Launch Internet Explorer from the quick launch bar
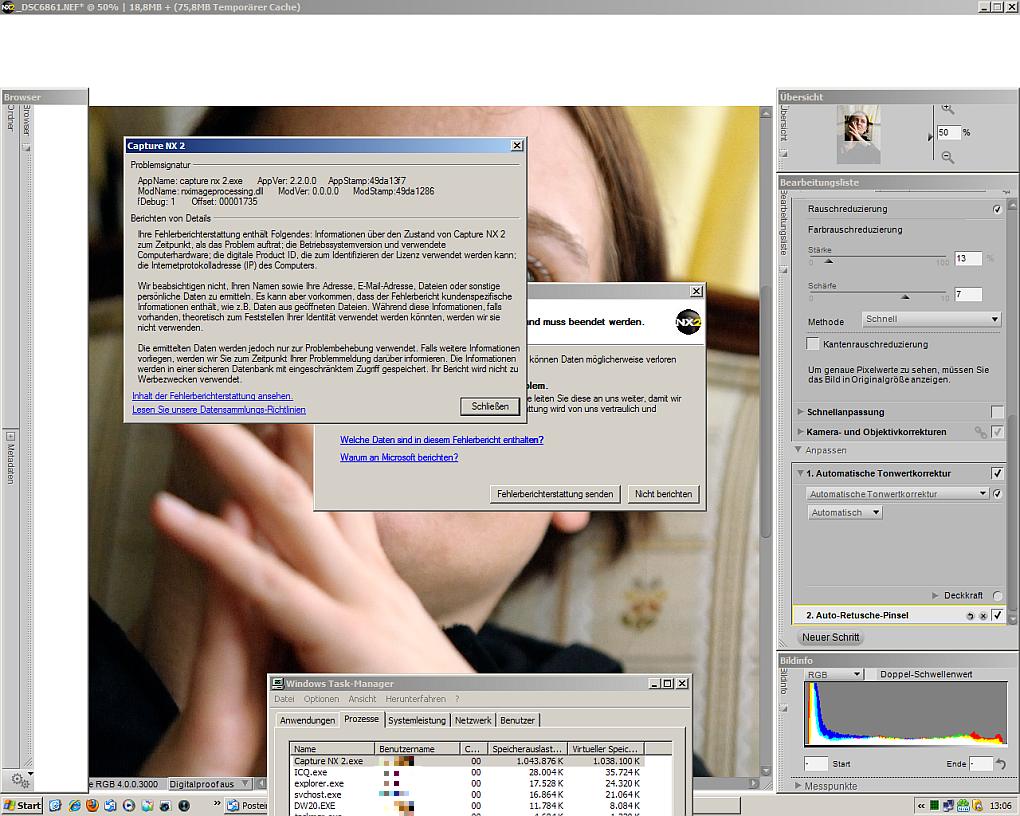The width and height of the screenshot is (1020, 816). pos(74,806)
